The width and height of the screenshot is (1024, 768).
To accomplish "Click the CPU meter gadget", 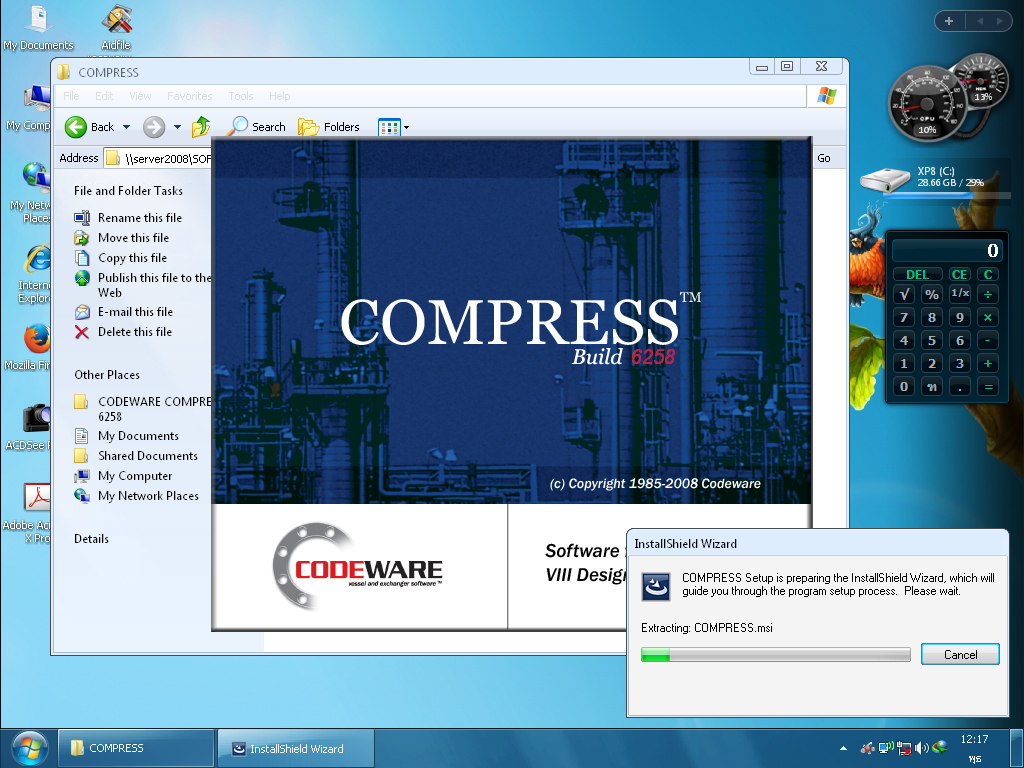I will click(x=927, y=104).
